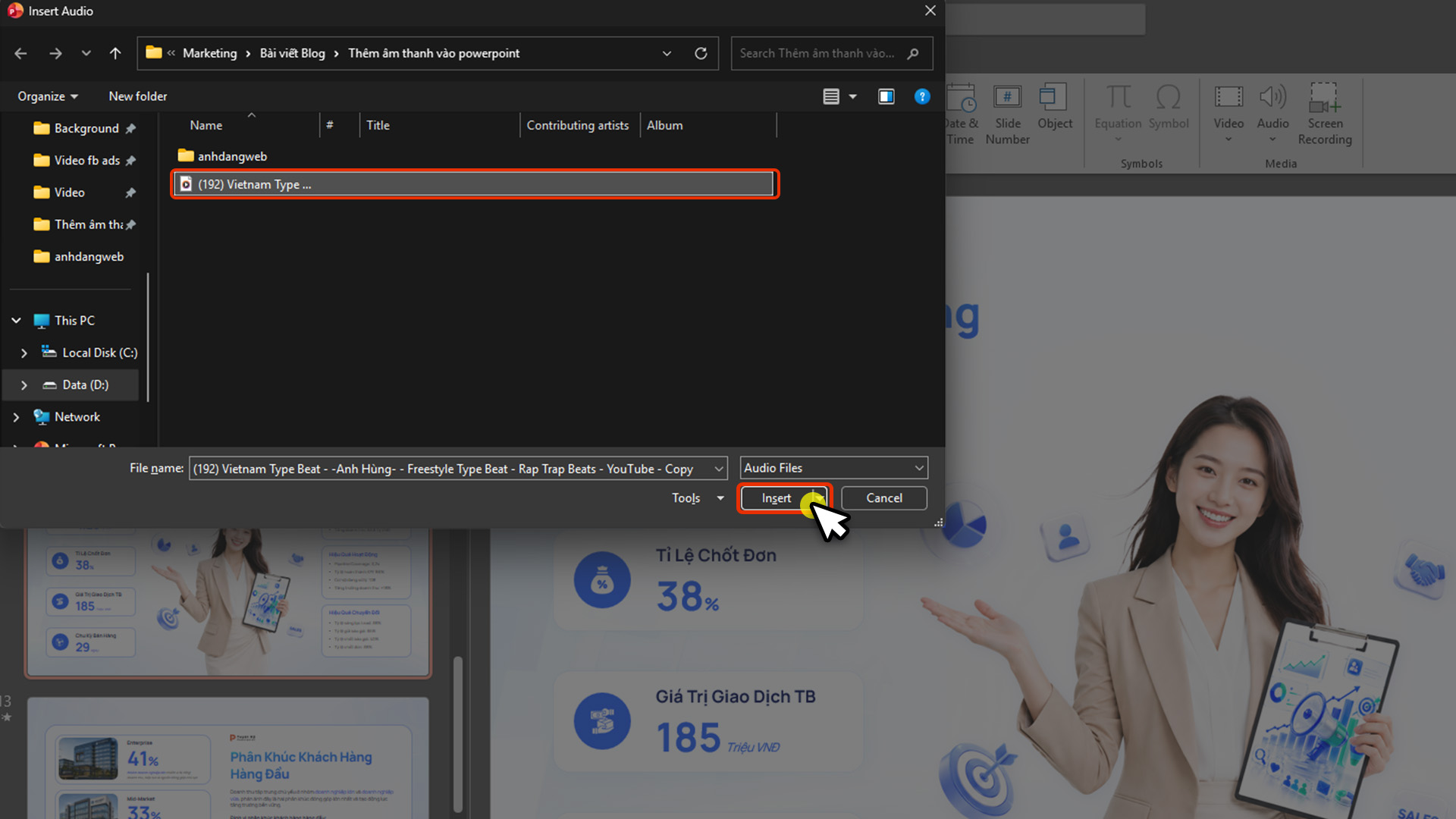Expand the File name history dropdown
The image size is (1456, 819).
click(718, 469)
